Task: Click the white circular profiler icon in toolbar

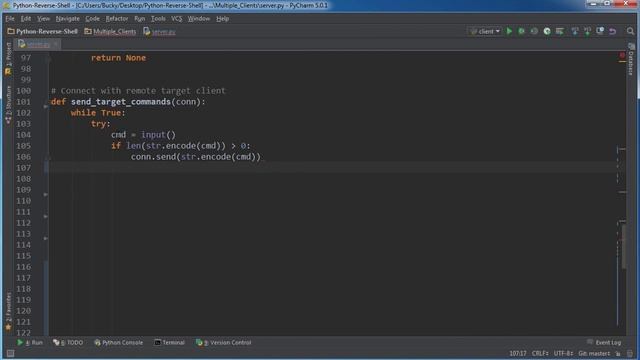Action: 547,31
